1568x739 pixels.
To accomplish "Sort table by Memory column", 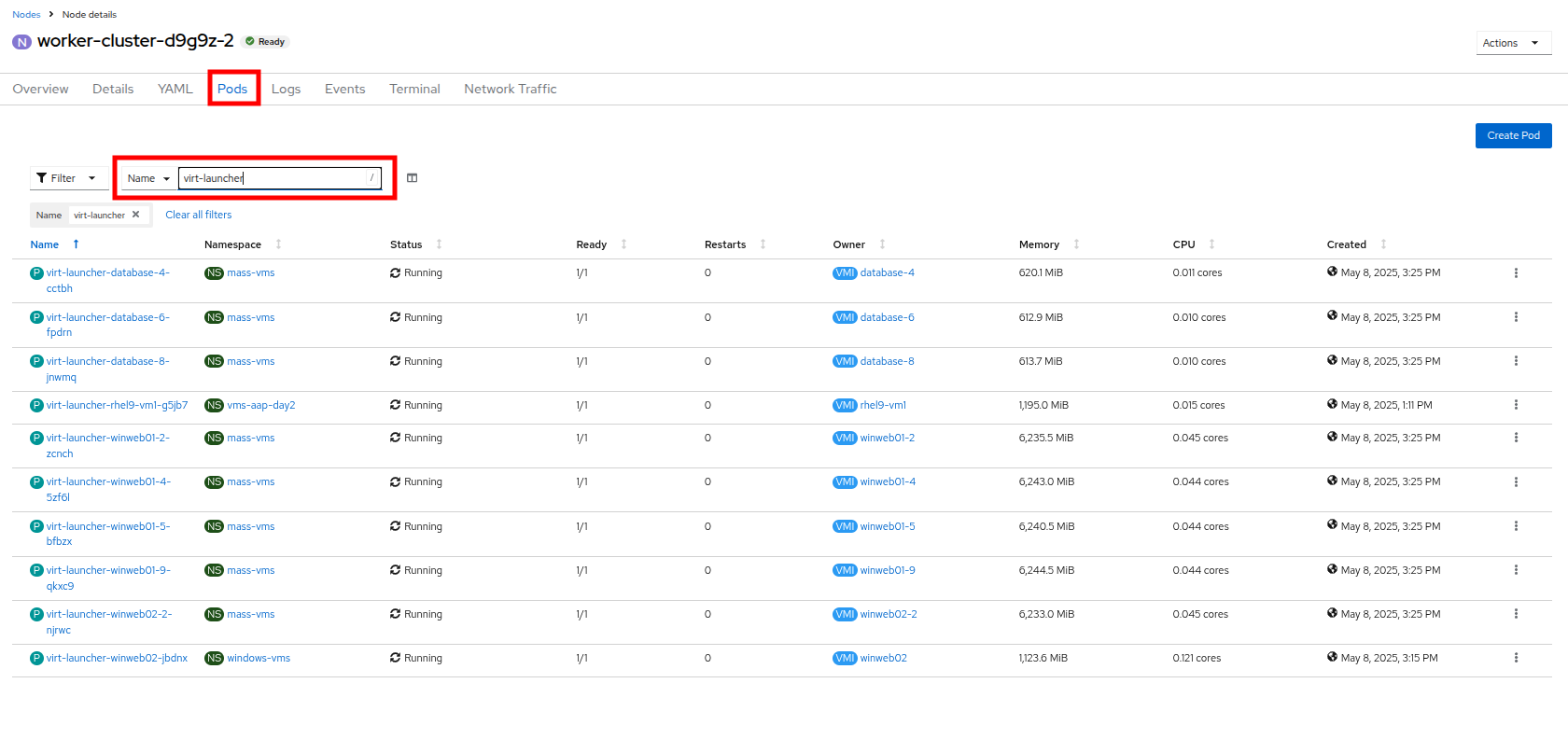I will pyautogui.click(x=1039, y=244).
